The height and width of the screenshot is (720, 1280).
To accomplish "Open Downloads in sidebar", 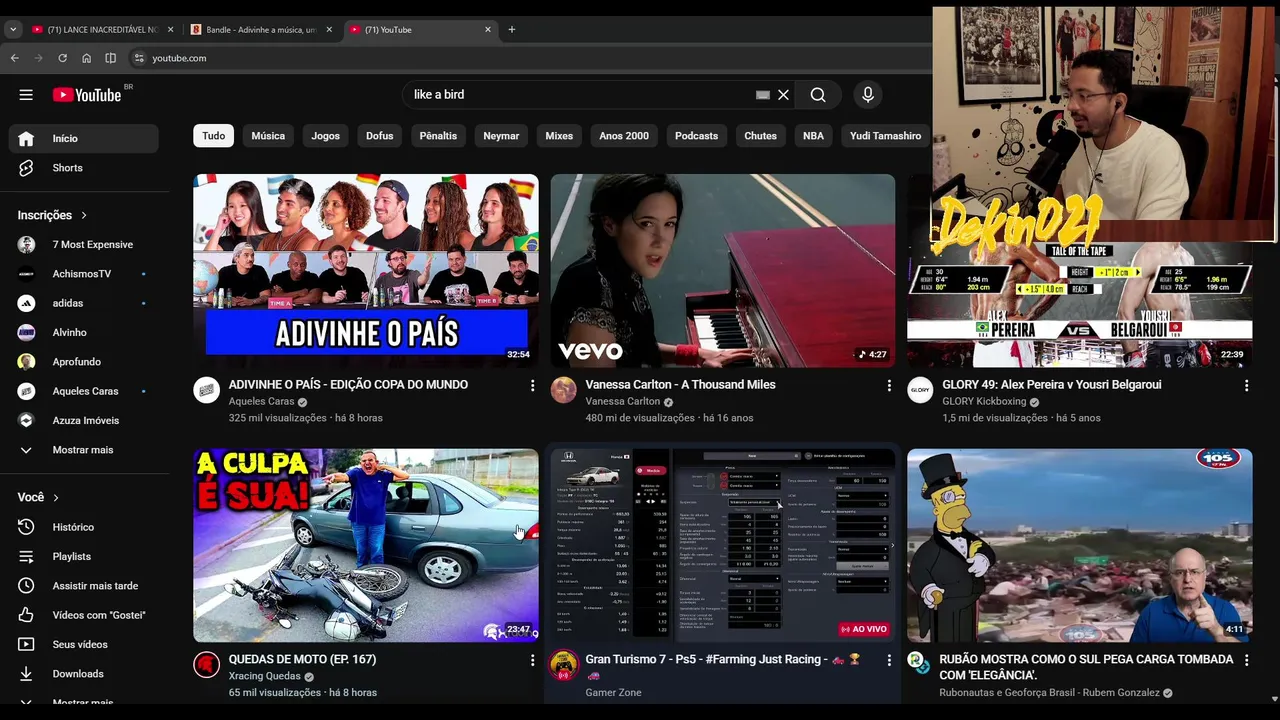I will coord(84,674).
